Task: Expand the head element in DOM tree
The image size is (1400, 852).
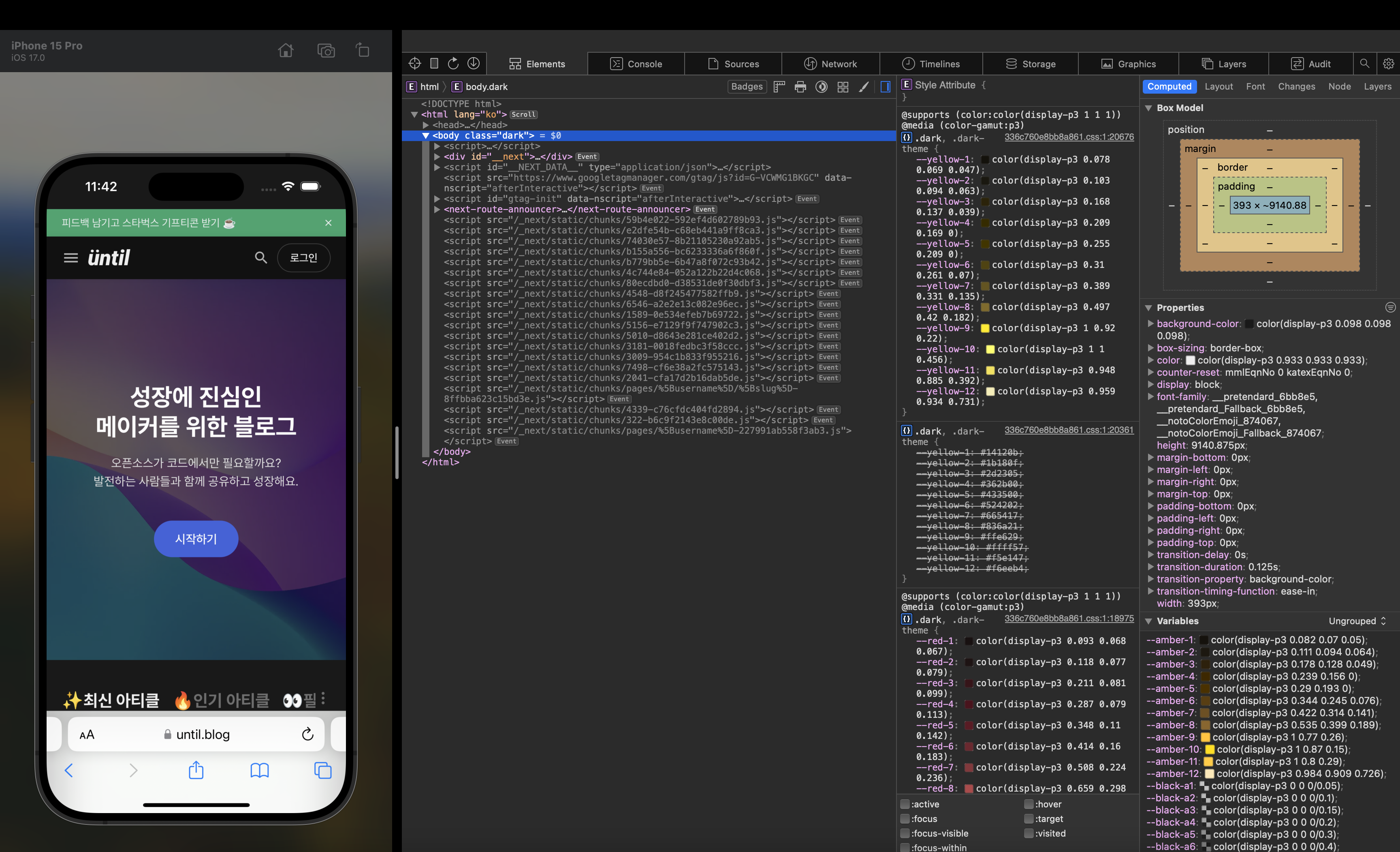Action: click(x=425, y=125)
